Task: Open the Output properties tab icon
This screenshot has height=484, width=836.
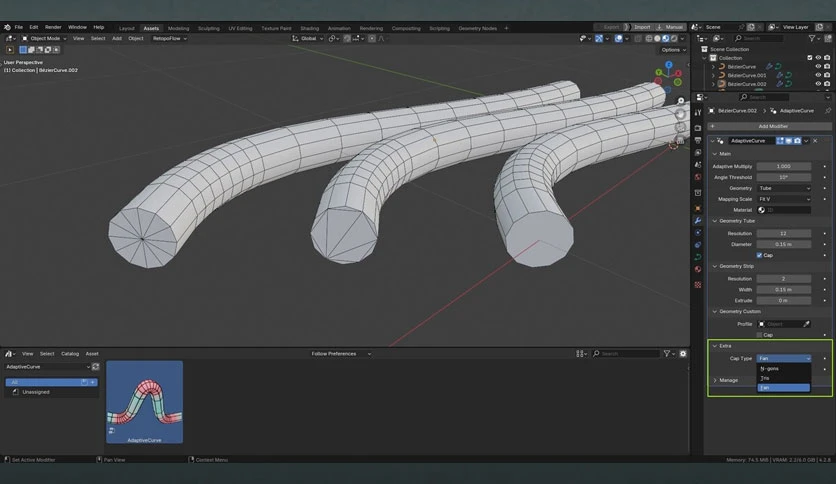Action: pyautogui.click(x=698, y=141)
